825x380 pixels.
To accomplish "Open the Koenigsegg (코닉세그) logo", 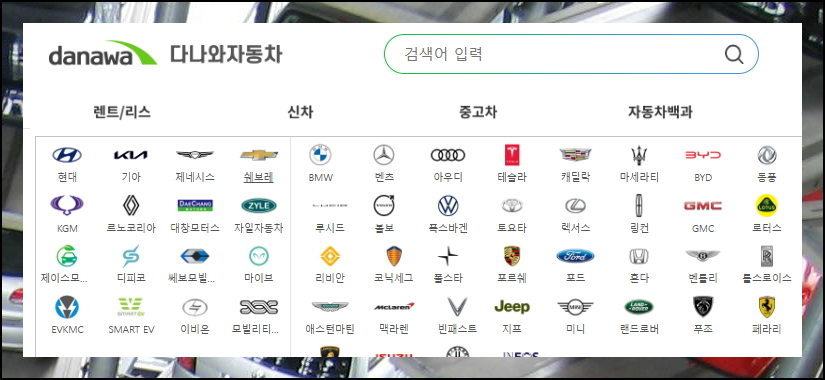I will pos(394,256).
